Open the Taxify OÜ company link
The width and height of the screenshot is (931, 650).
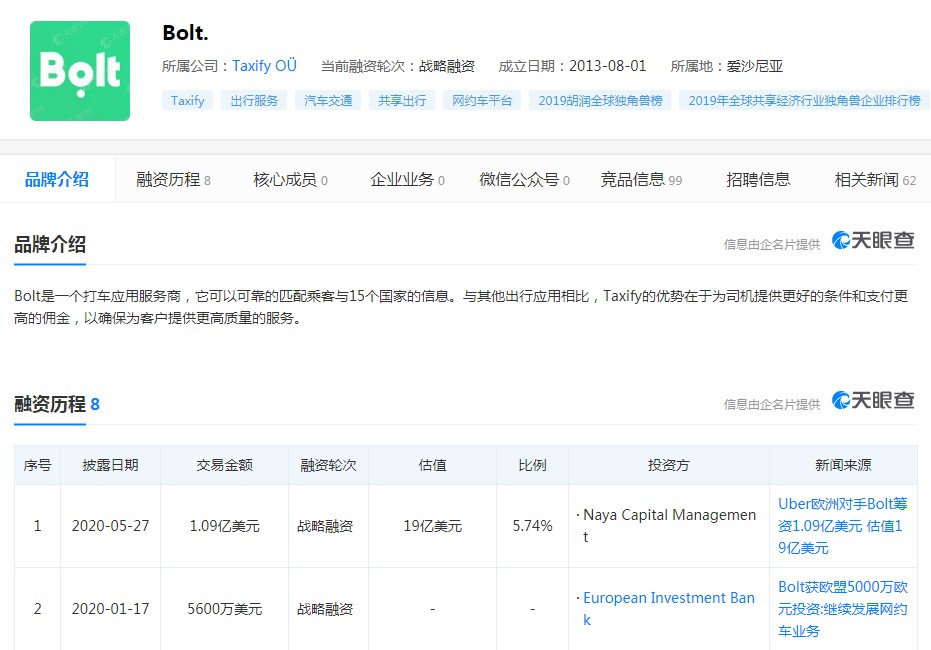click(x=264, y=66)
